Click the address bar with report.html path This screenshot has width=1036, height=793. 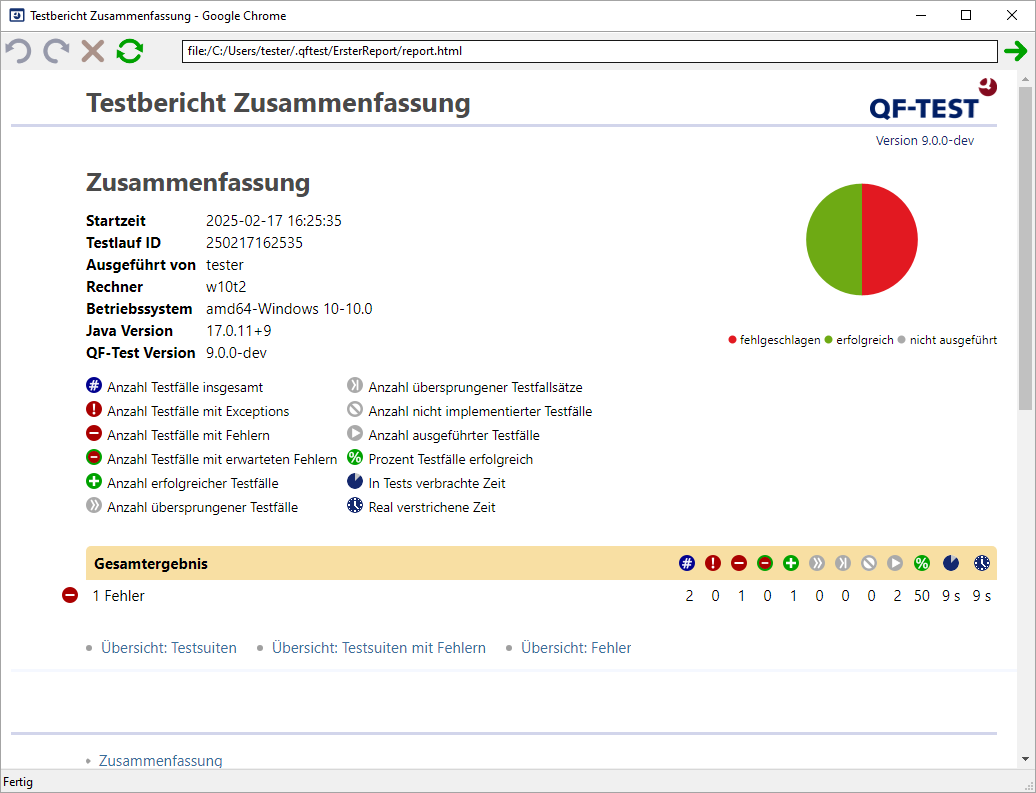(589, 51)
